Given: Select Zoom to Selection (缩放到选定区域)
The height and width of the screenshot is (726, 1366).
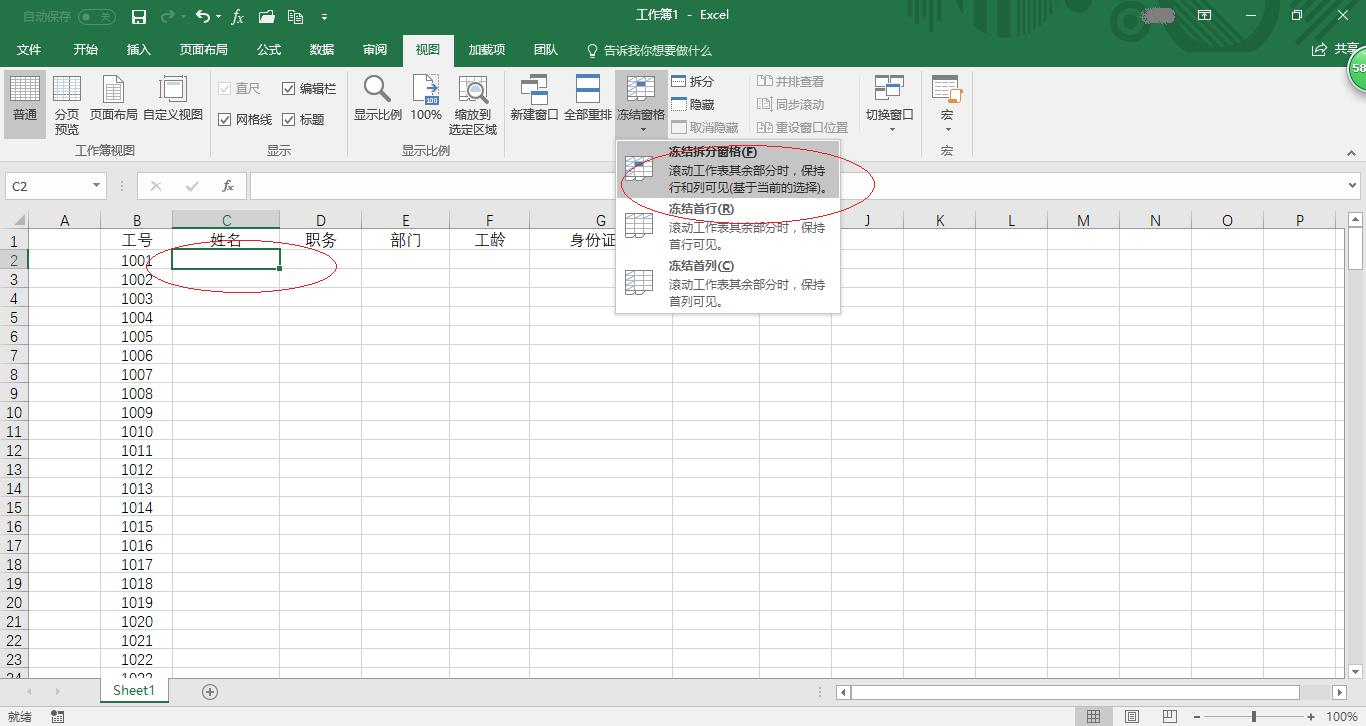Looking at the screenshot, I should (472, 104).
